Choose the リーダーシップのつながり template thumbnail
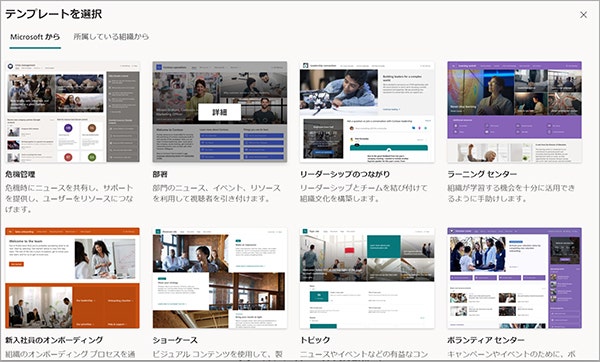 click(367, 112)
